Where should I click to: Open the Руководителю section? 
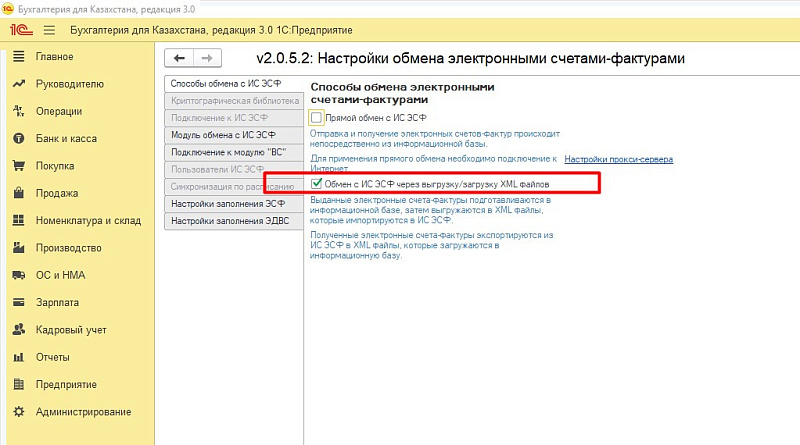[x=69, y=84]
